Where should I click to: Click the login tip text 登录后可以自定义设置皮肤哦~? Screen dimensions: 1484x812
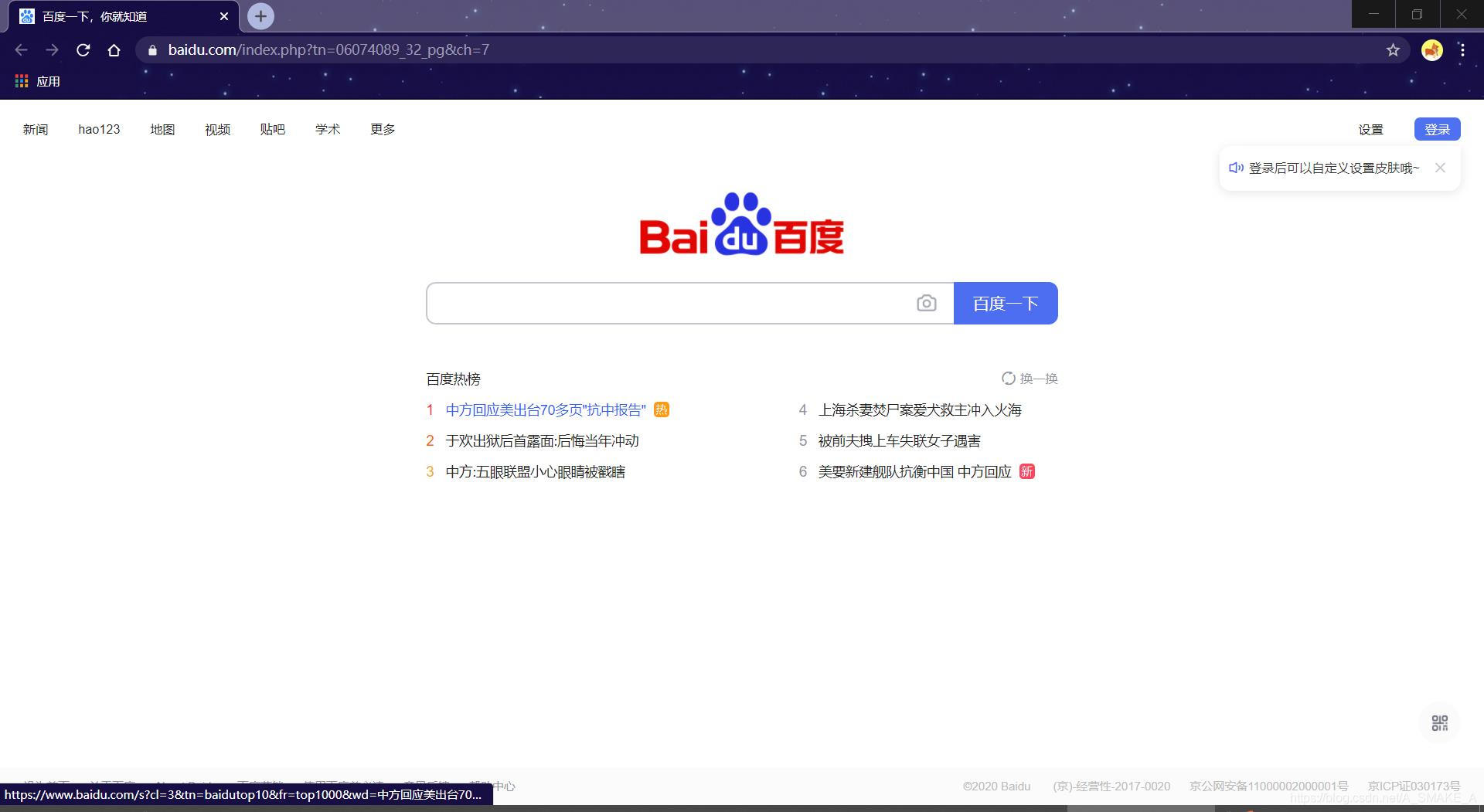[1334, 168]
